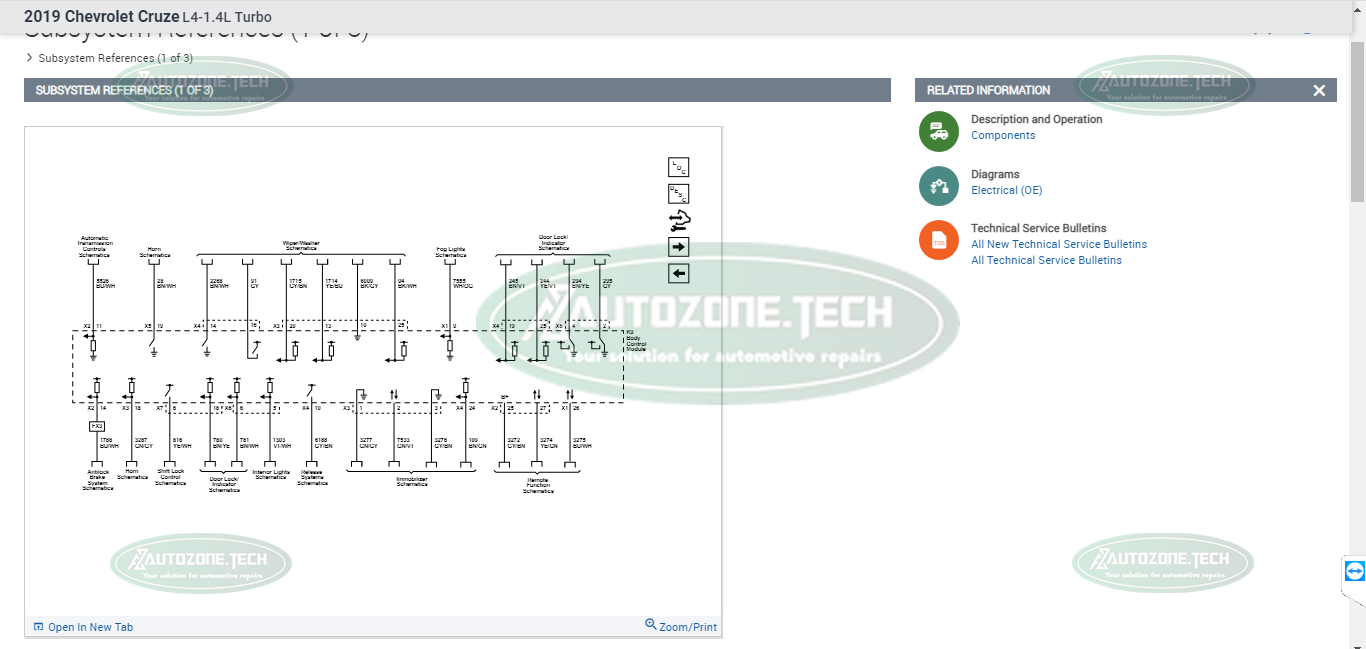Expand the Subsystem References (1 of 3) chevron
The height and width of the screenshot is (649, 1366).
(x=29, y=58)
